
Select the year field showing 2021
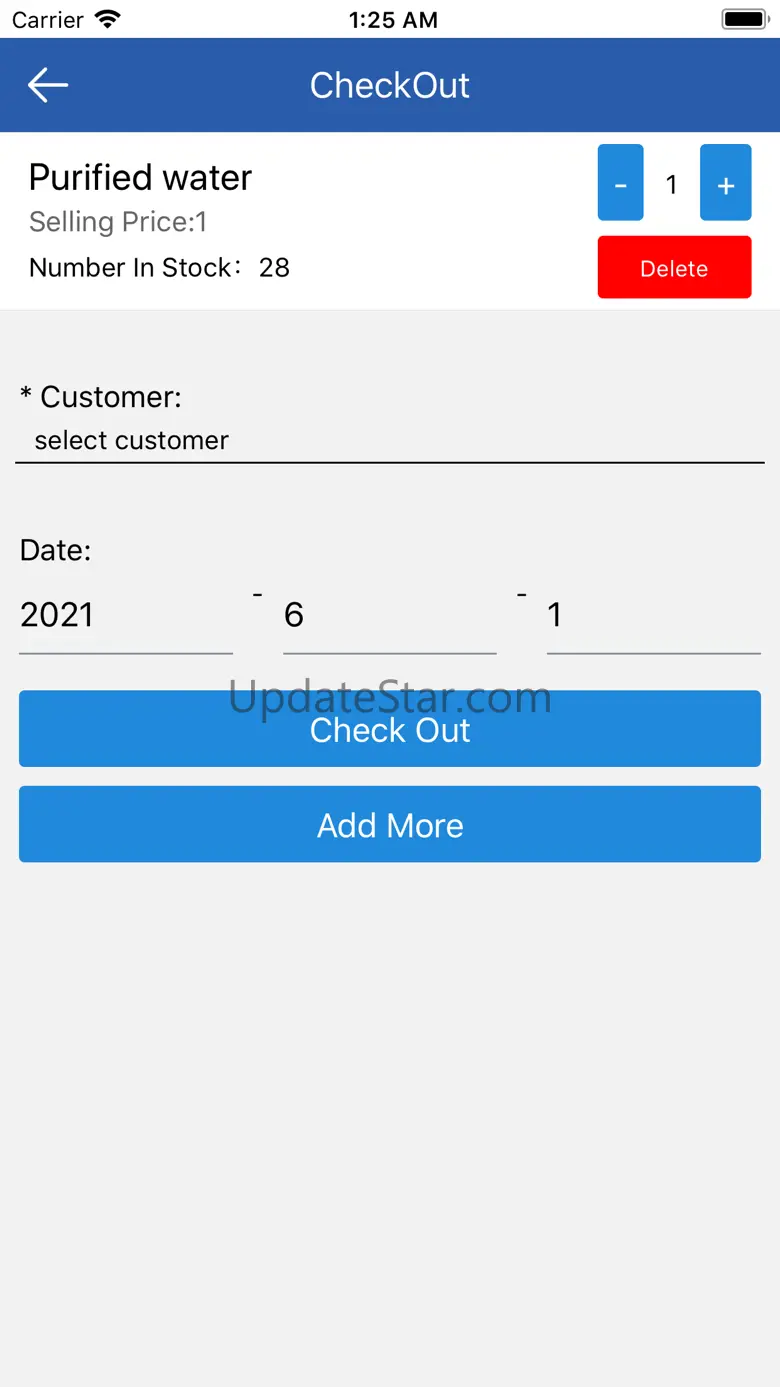click(x=126, y=615)
